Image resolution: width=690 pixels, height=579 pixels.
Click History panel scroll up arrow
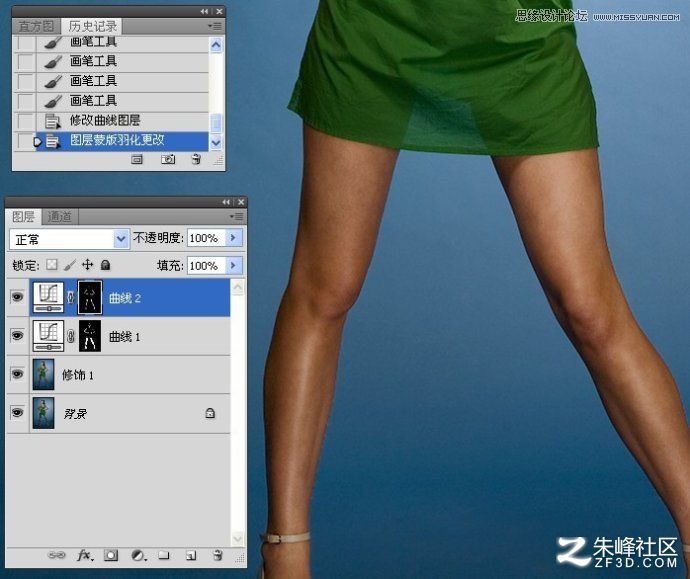[216, 45]
